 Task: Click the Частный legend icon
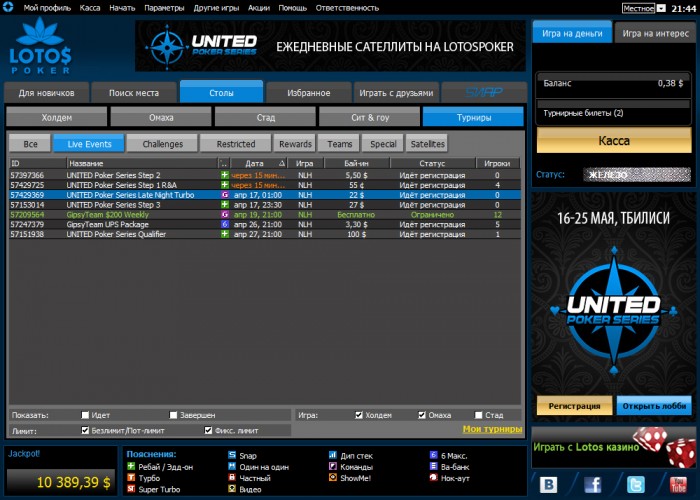pos(232,478)
